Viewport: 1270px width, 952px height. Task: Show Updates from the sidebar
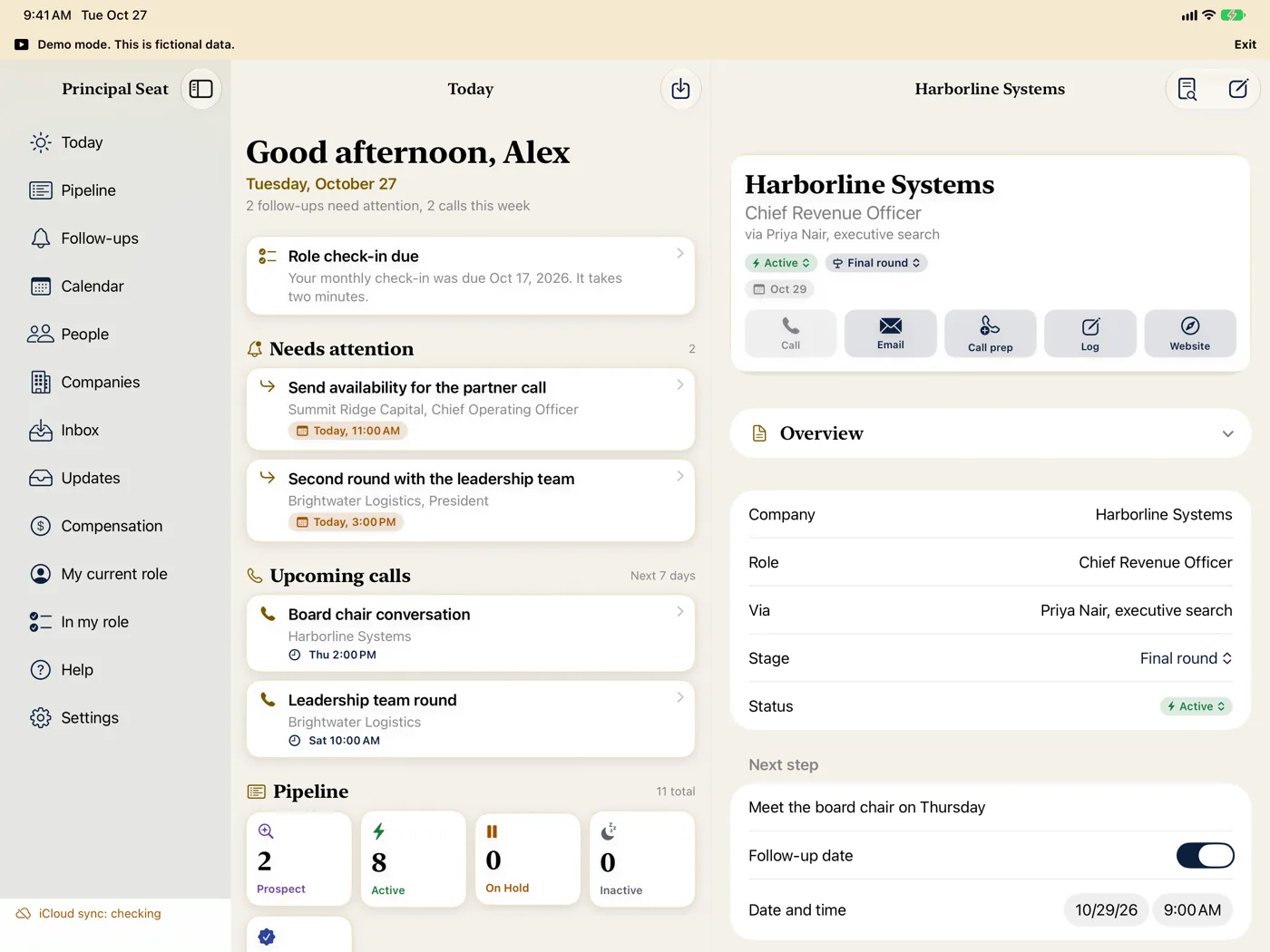pos(115,479)
